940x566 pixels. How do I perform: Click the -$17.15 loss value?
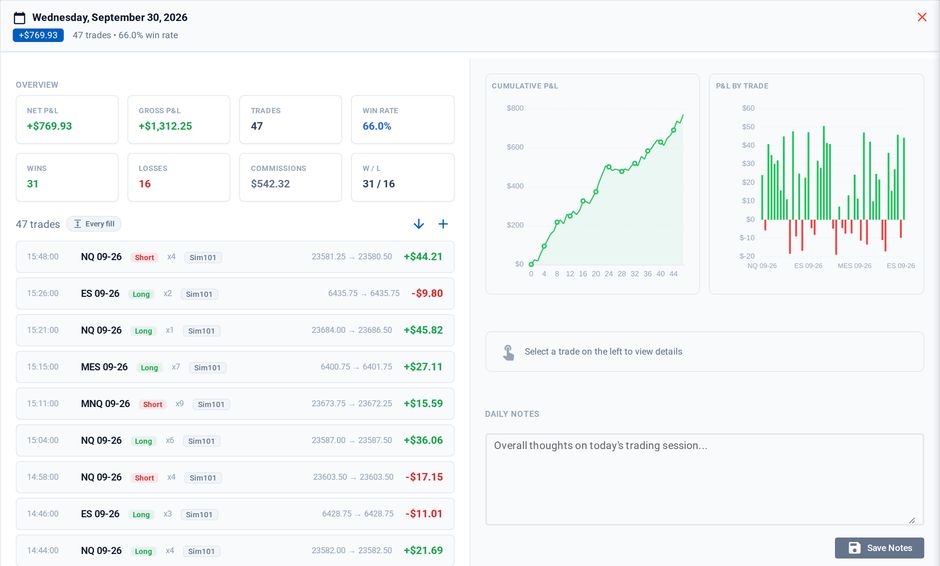424,477
